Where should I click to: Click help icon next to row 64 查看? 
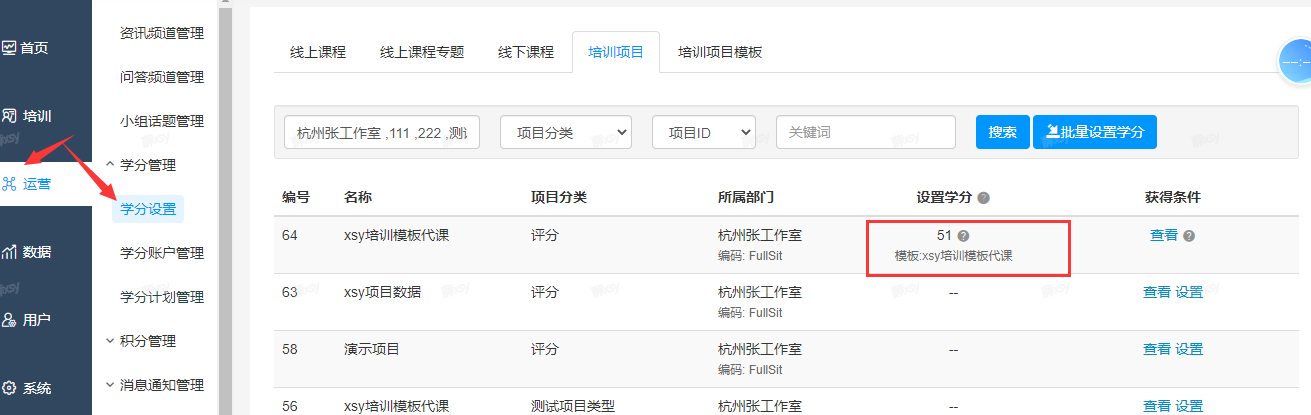tap(1189, 236)
